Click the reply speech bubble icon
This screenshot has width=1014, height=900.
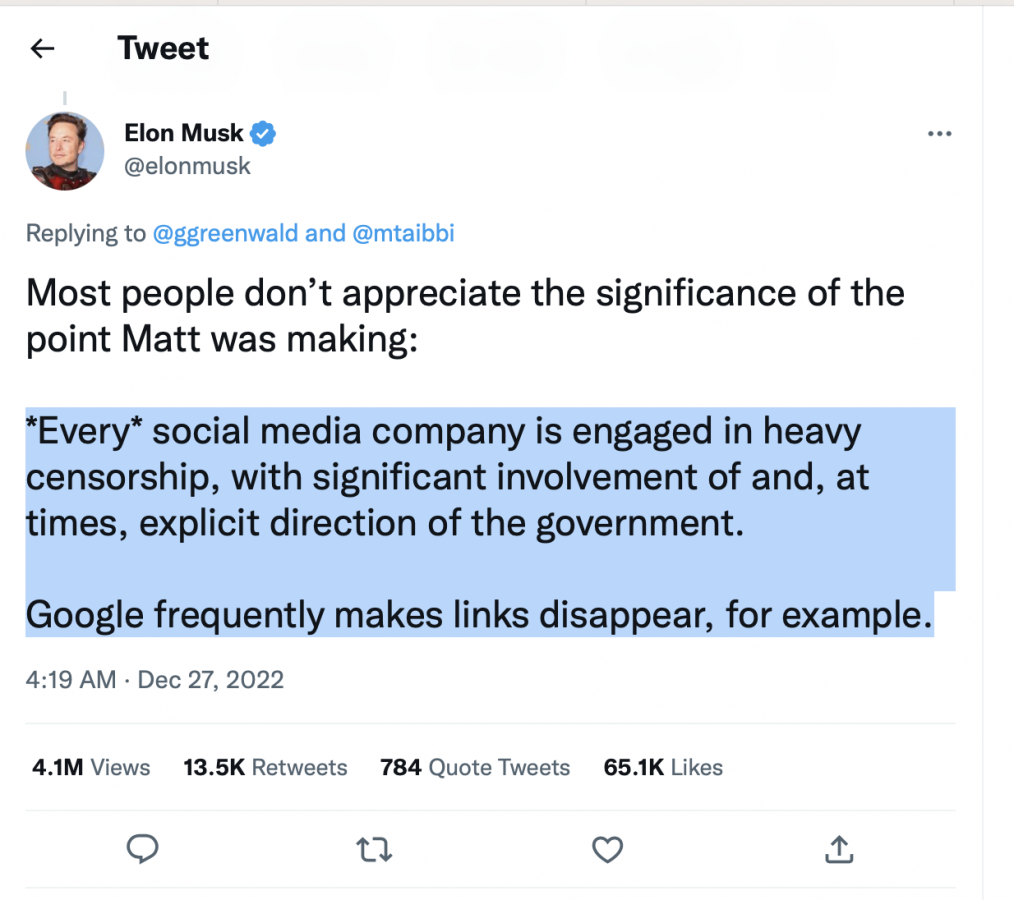[143, 849]
